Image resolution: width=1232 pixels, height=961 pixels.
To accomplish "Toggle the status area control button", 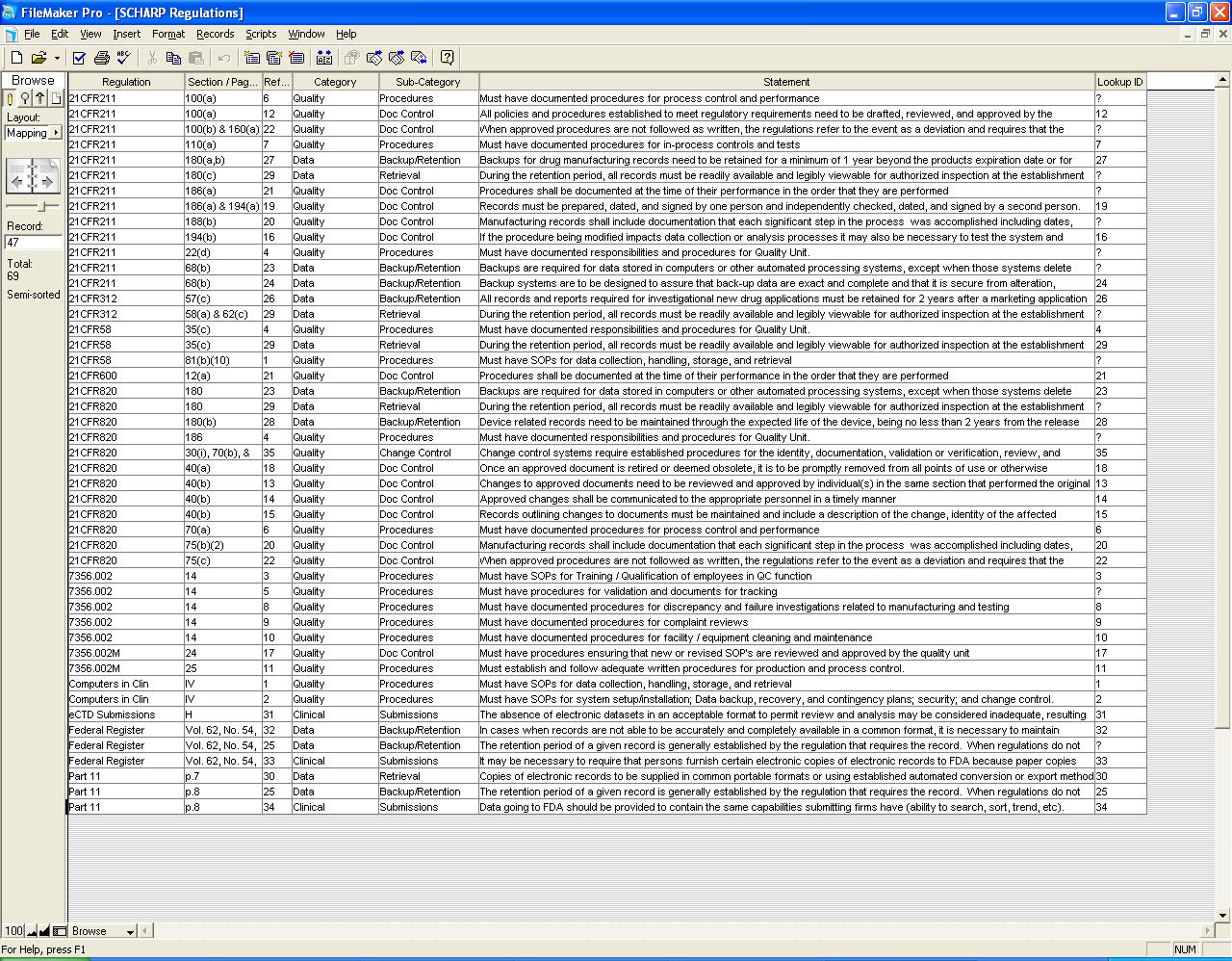I will point(60,931).
